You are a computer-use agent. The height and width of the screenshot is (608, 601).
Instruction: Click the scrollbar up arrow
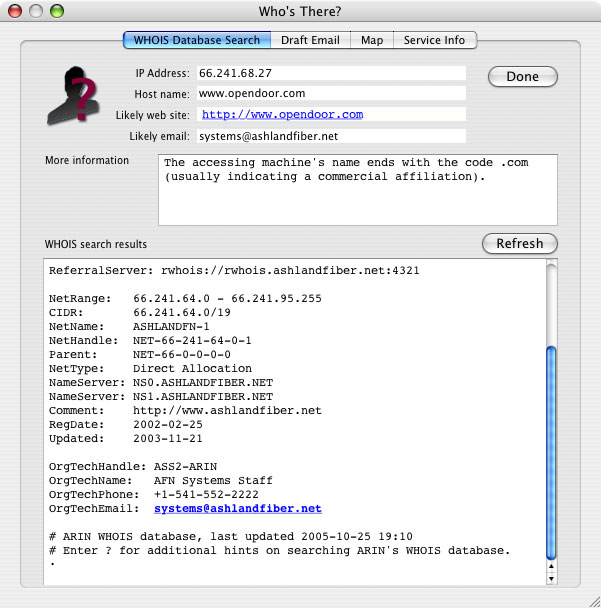click(x=551, y=567)
